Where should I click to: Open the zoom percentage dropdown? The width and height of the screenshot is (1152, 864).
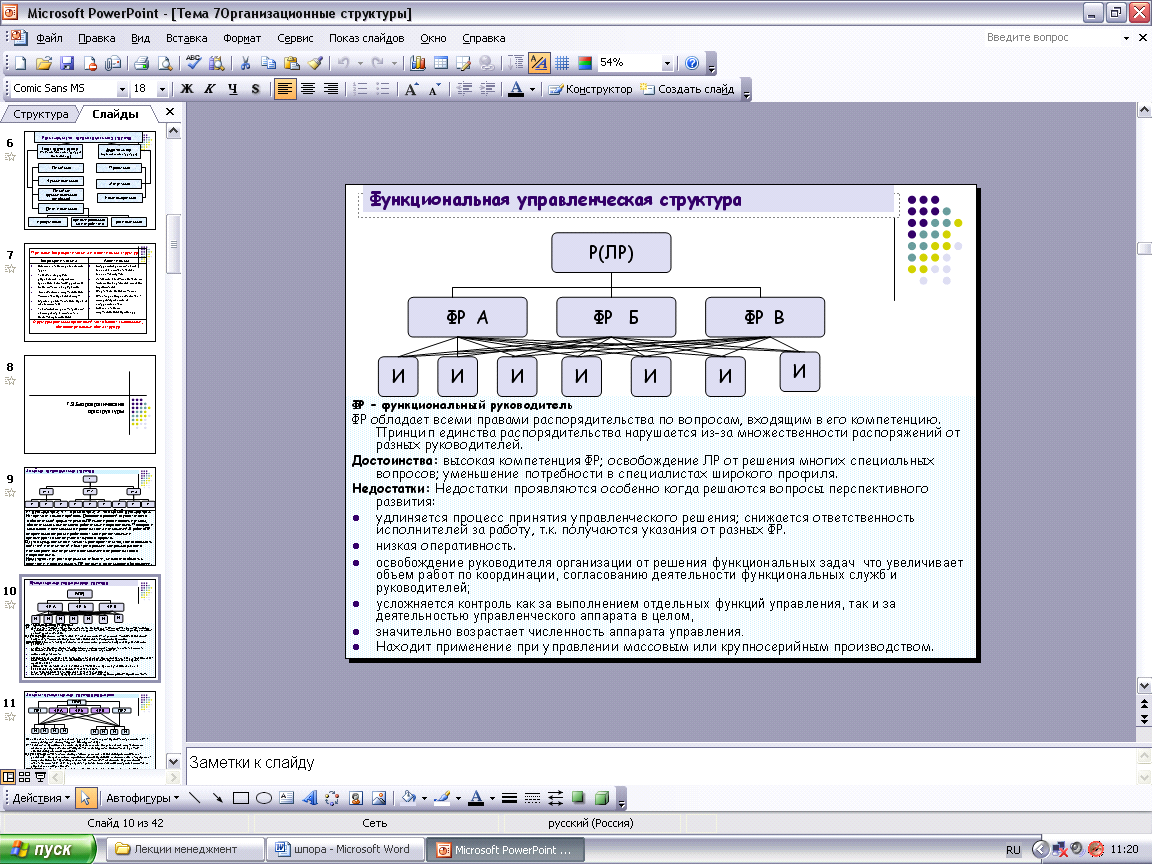(x=667, y=63)
